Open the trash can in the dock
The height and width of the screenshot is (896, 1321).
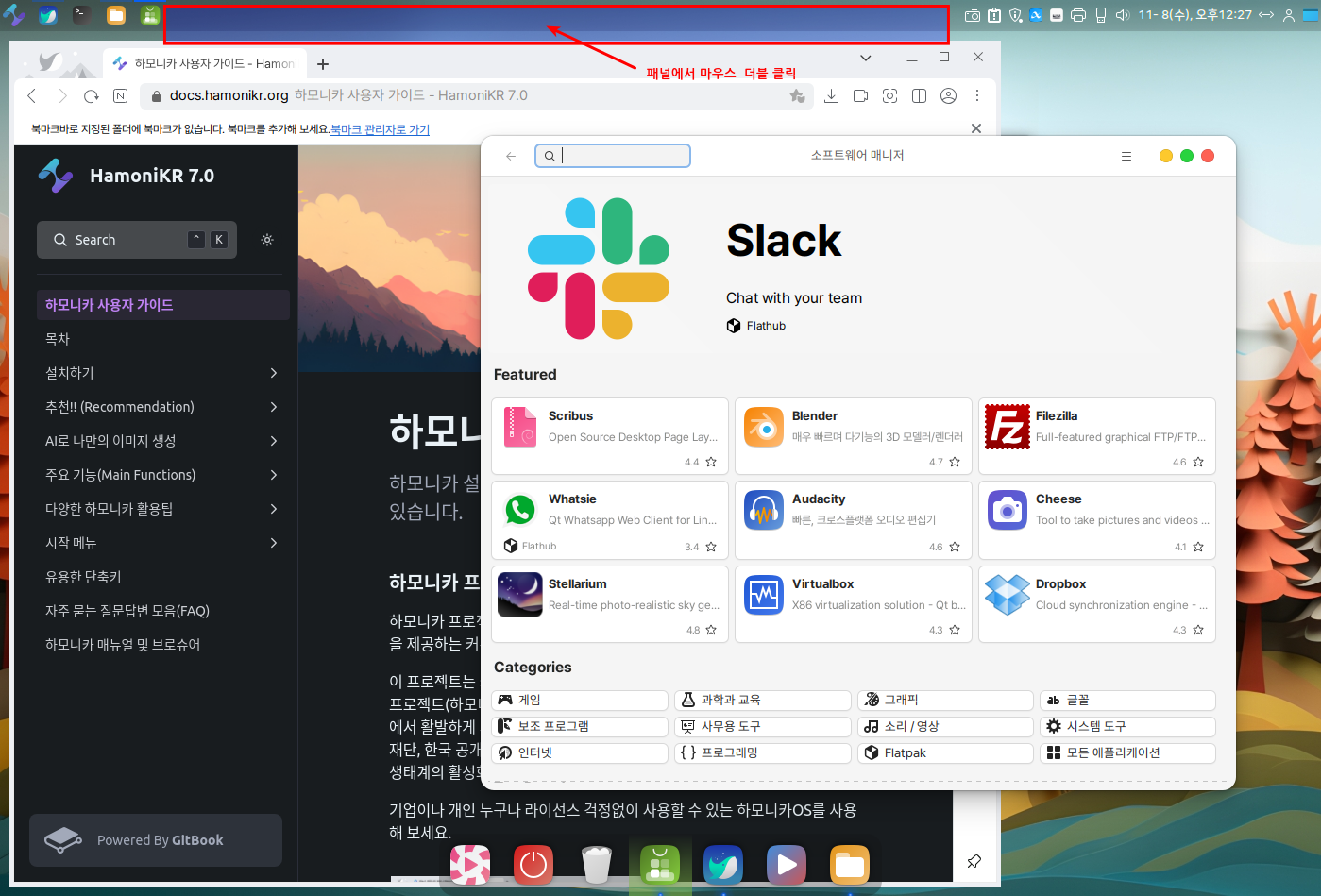[597, 864]
